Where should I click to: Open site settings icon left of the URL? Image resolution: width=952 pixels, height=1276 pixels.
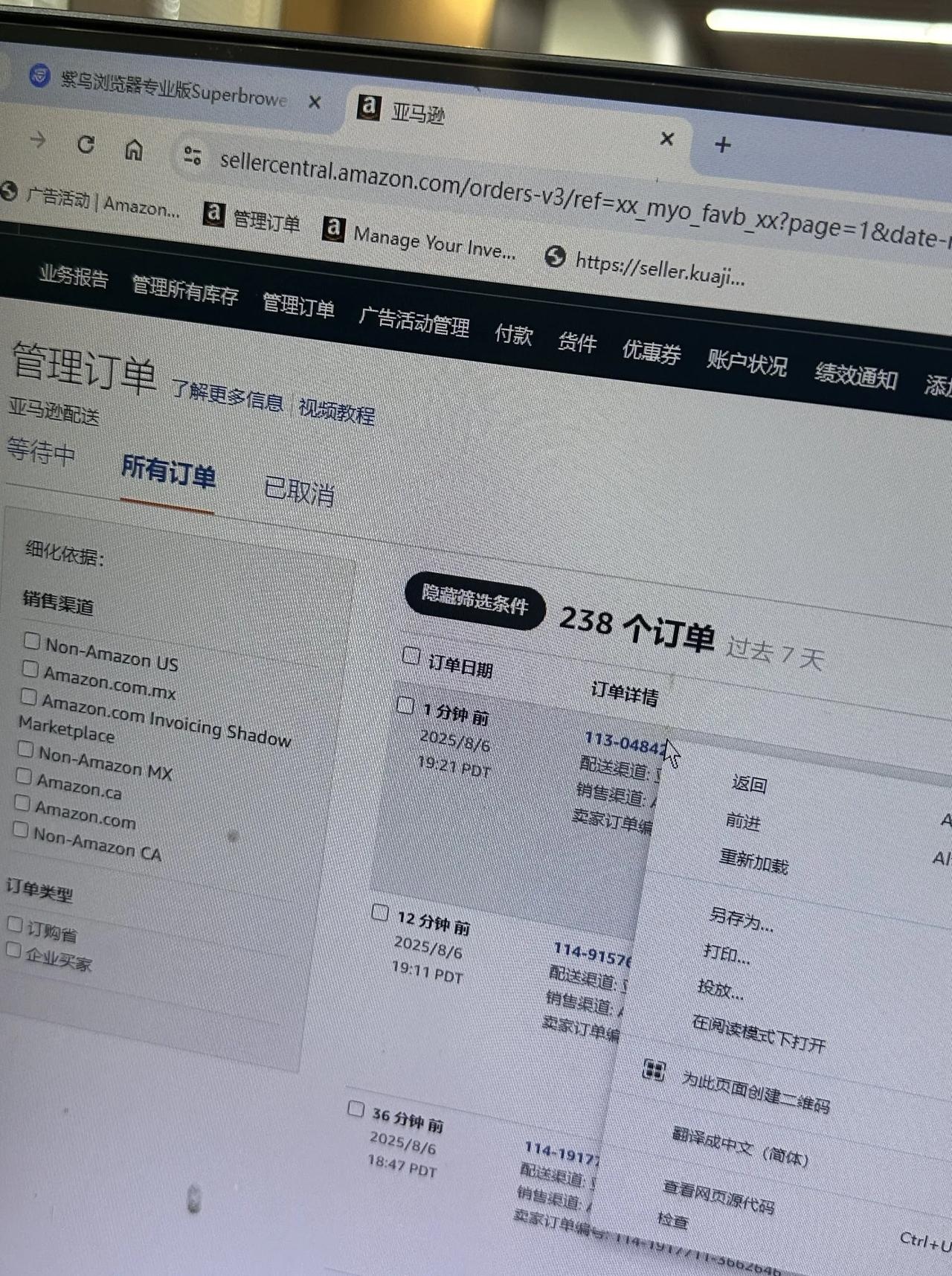pos(193,155)
